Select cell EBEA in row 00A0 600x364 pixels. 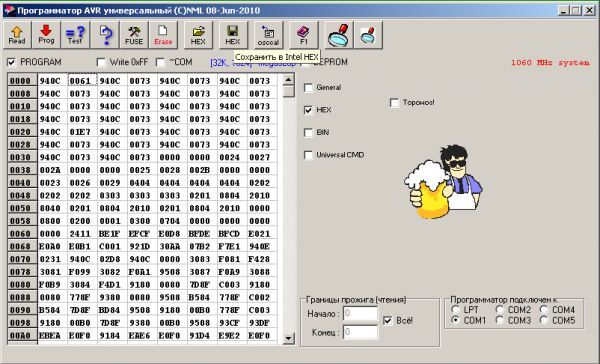click(x=53, y=335)
